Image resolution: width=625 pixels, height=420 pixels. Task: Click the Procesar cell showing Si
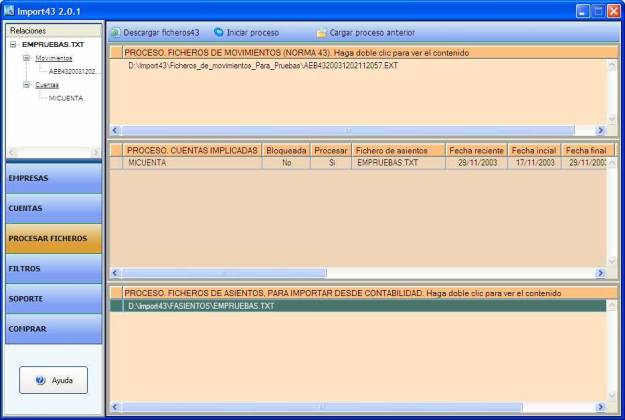(330, 162)
